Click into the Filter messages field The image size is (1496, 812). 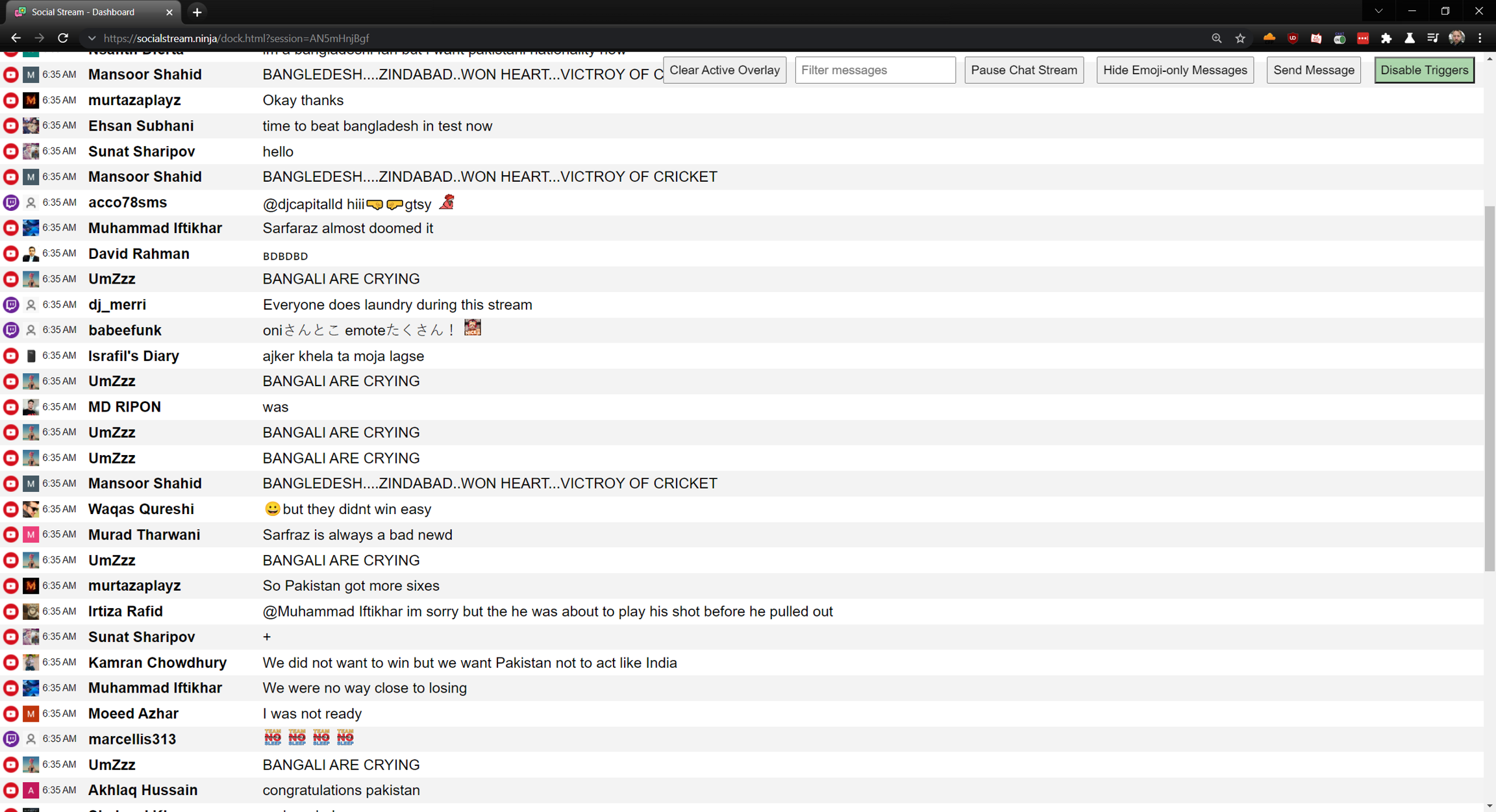point(875,70)
